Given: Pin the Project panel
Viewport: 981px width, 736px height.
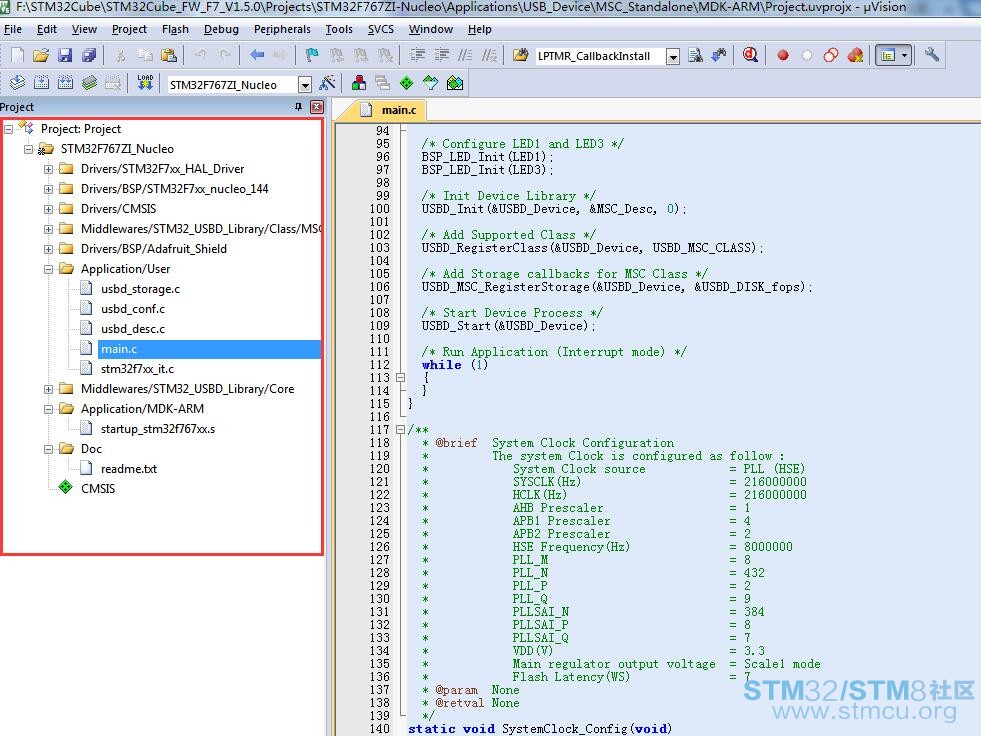Looking at the screenshot, I should coord(298,107).
